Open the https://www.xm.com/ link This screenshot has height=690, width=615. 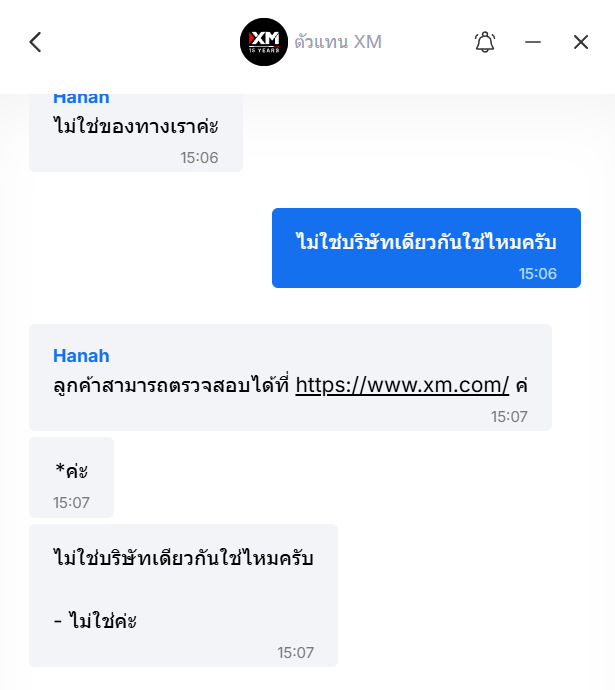[402, 385]
